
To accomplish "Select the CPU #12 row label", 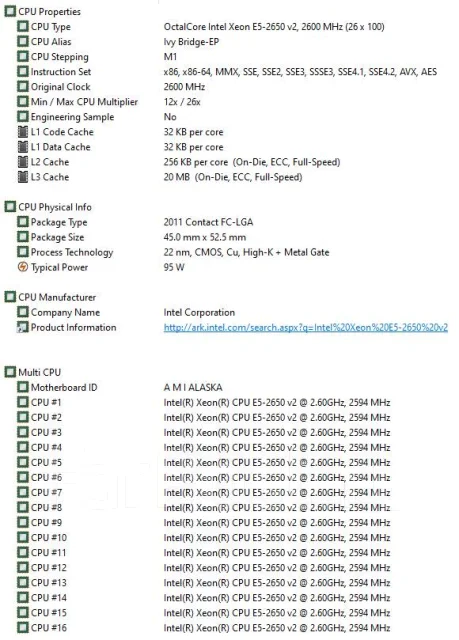I will click(x=49, y=568).
